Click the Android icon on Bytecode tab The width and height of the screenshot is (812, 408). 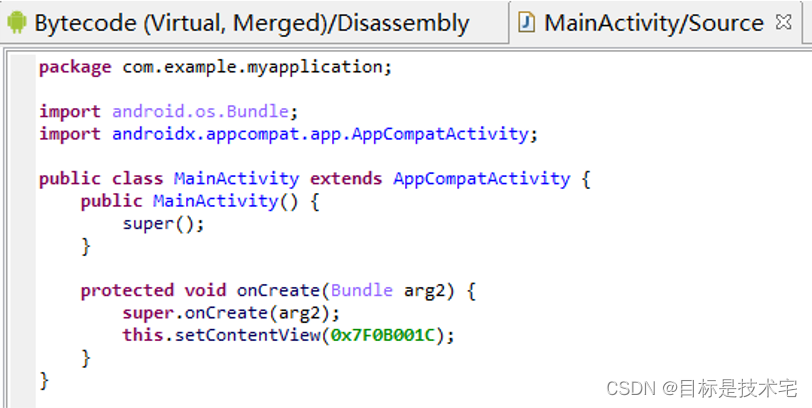(17, 22)
